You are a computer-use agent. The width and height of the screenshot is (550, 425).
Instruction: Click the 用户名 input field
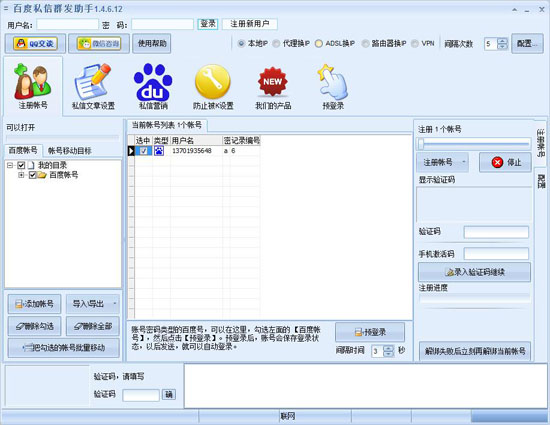coord(67,24)
